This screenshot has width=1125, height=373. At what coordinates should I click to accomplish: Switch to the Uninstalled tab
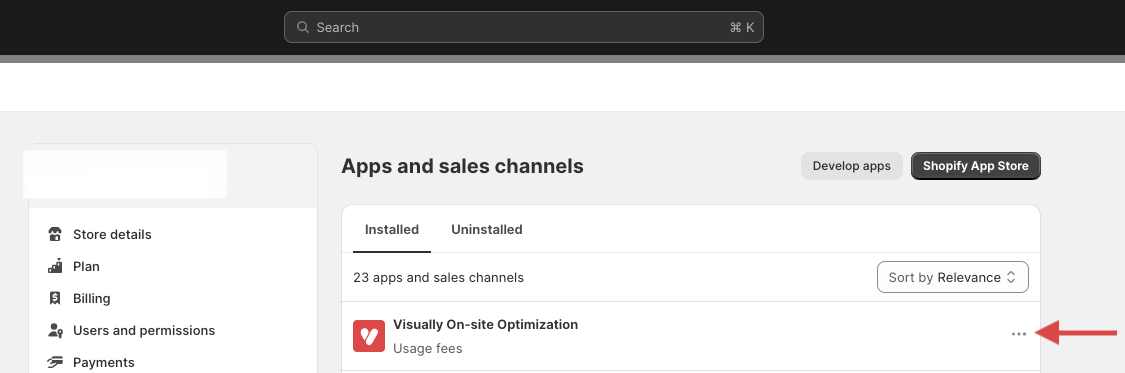[x=486, y=230]
